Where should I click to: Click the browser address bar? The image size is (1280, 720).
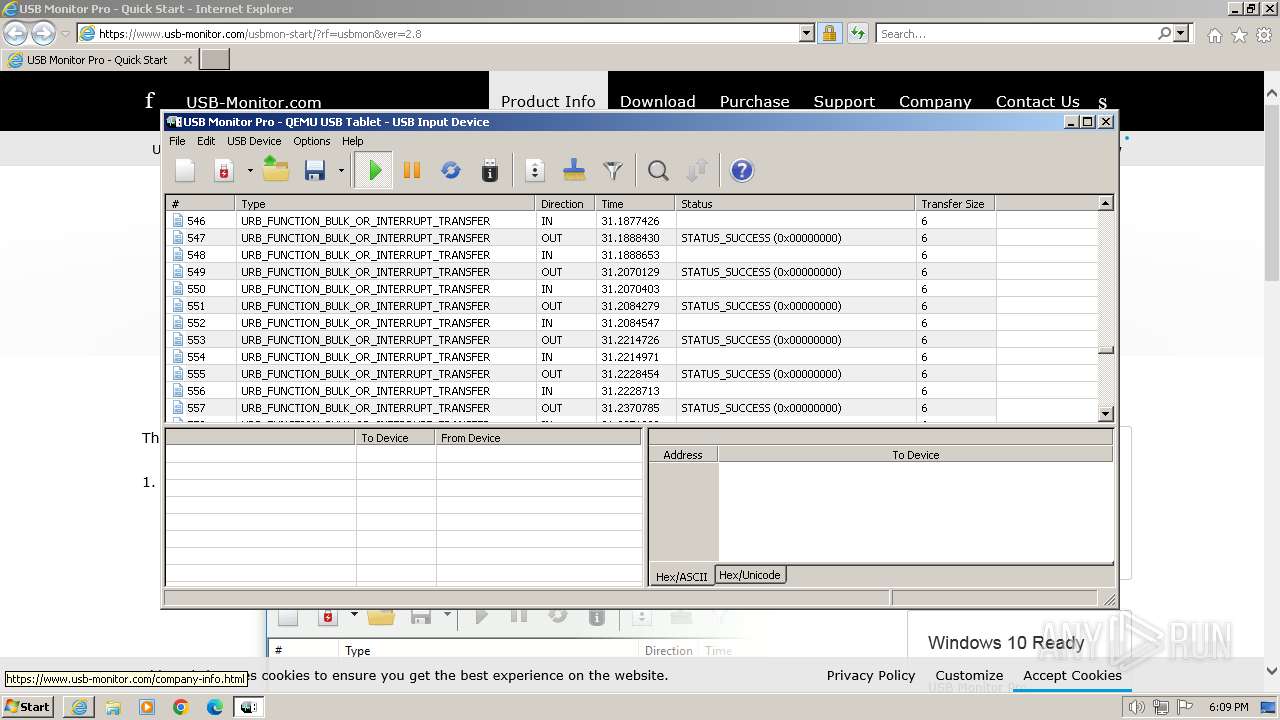440,33
